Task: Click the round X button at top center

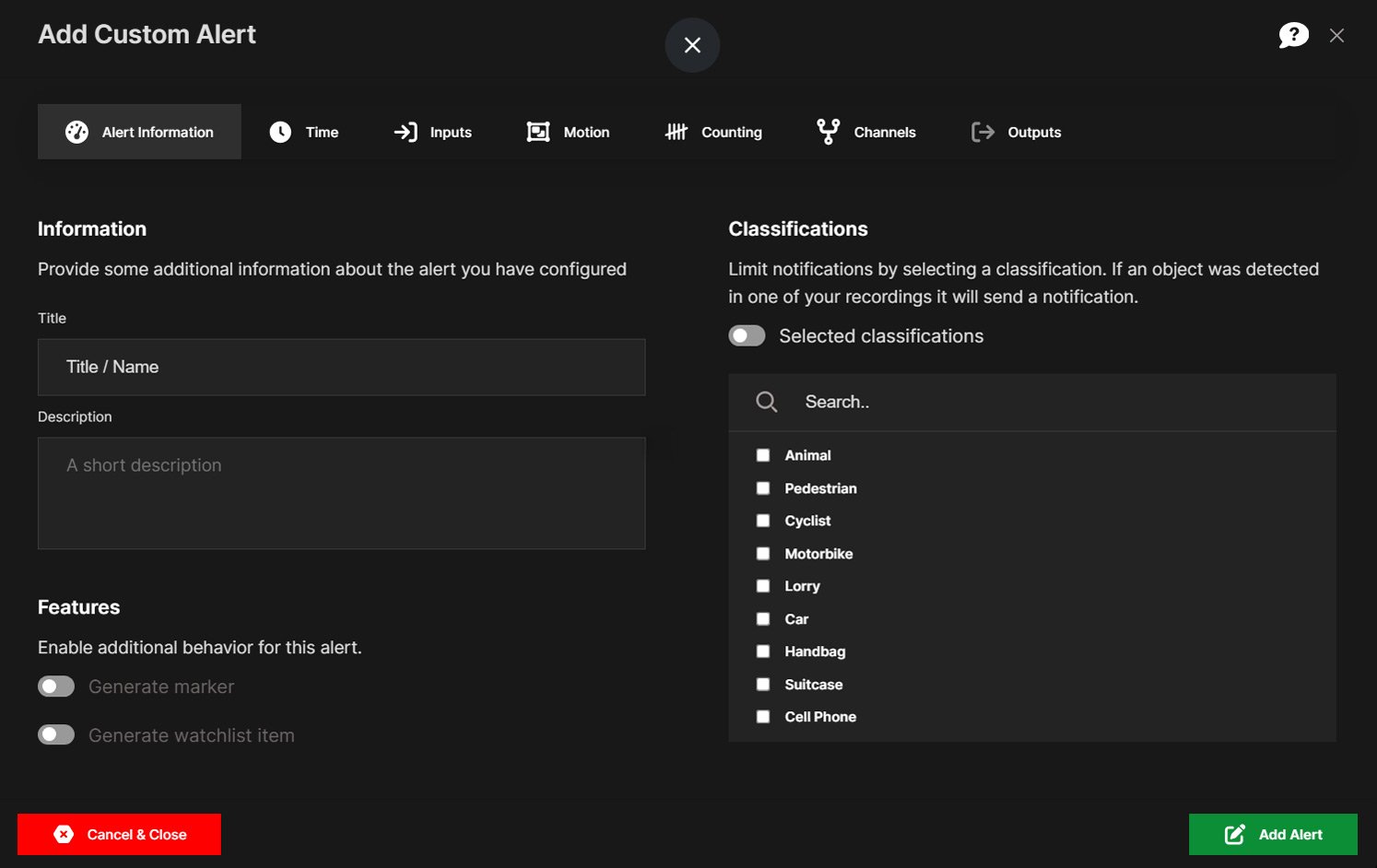Action: click(692, 45)
